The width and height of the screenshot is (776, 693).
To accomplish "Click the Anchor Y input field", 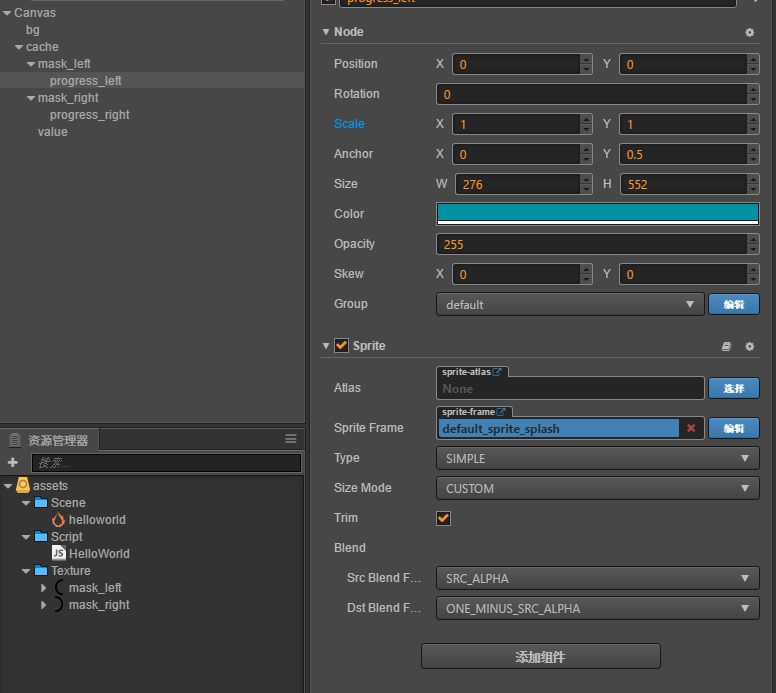I will click(682, 154).
